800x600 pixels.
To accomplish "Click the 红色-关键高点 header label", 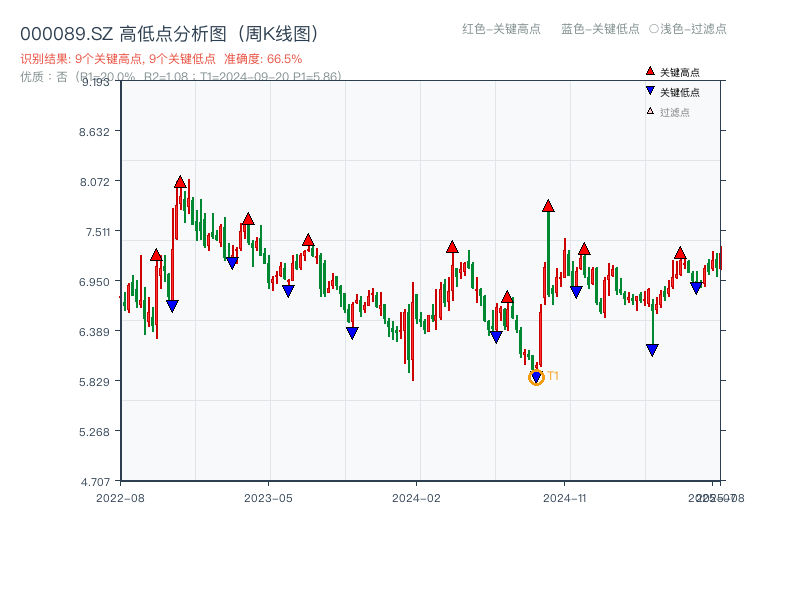I will point(501,29).
